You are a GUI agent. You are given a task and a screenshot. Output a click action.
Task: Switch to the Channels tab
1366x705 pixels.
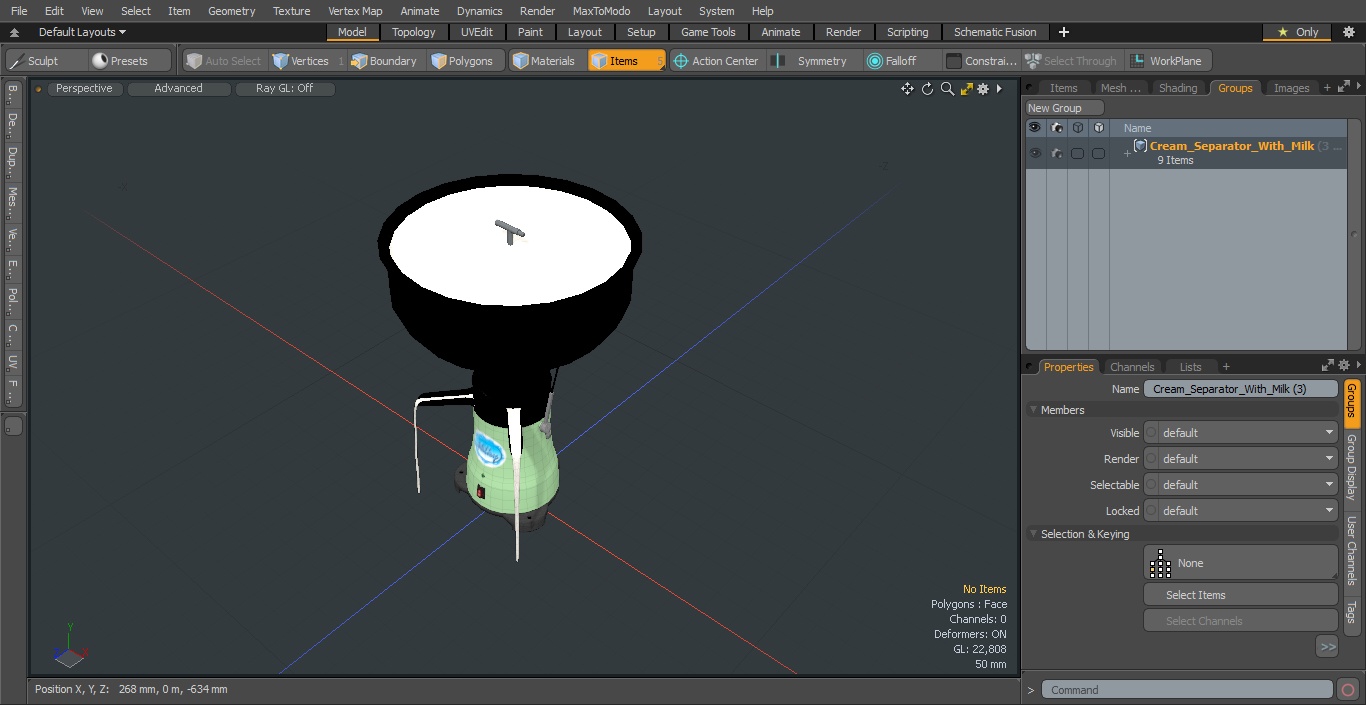[1132, 367]
